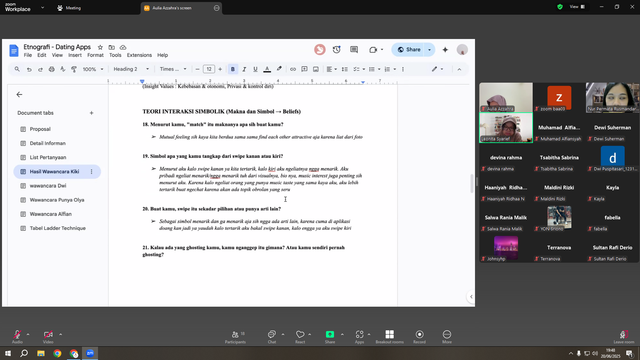Open version history clock icon
The width and height of the screenshot is (640, 360).
click(336, 49)
